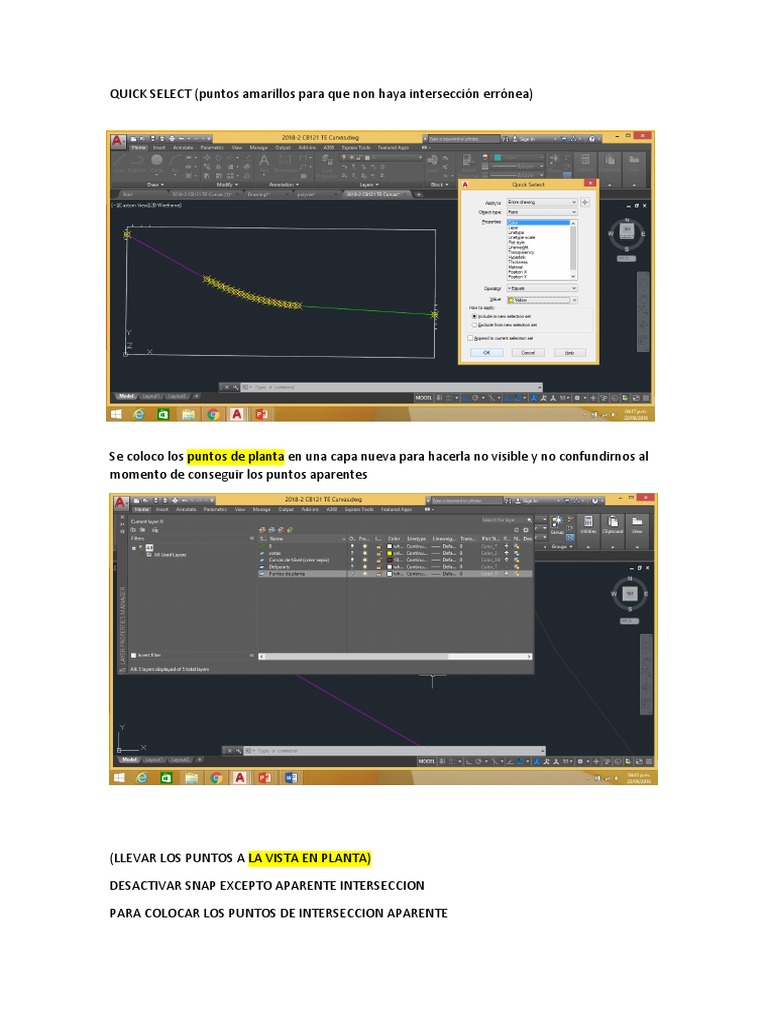The height and width of the screenshot is (1024, 768).
Task: Click OK in Quick Select dialog
Action: coord(487,353)
